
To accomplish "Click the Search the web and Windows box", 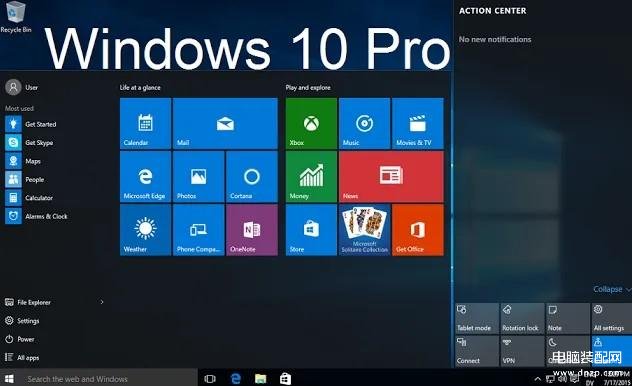I will point(108,379).
